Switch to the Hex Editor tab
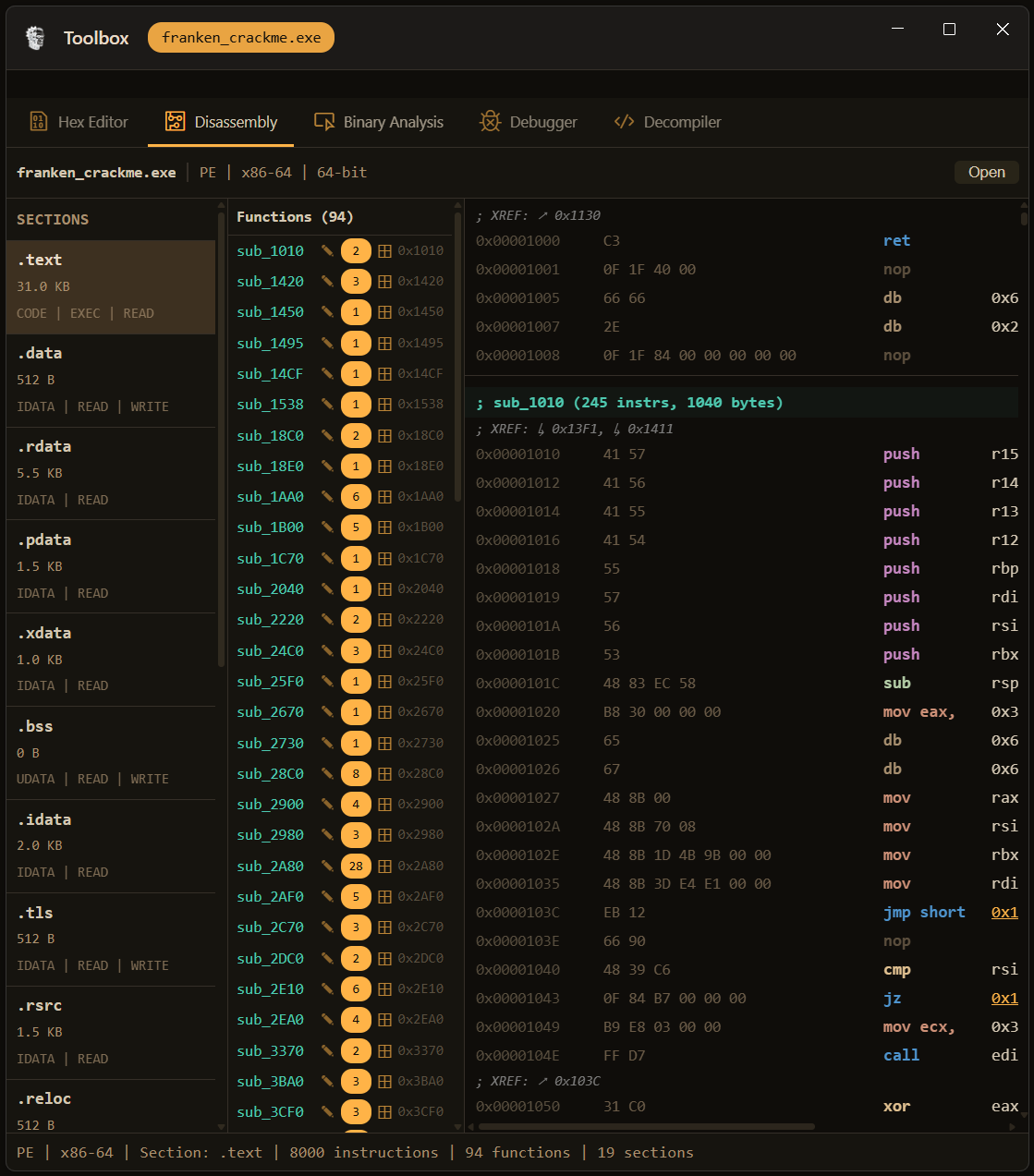1034x1176 pixels. point(79,122)
